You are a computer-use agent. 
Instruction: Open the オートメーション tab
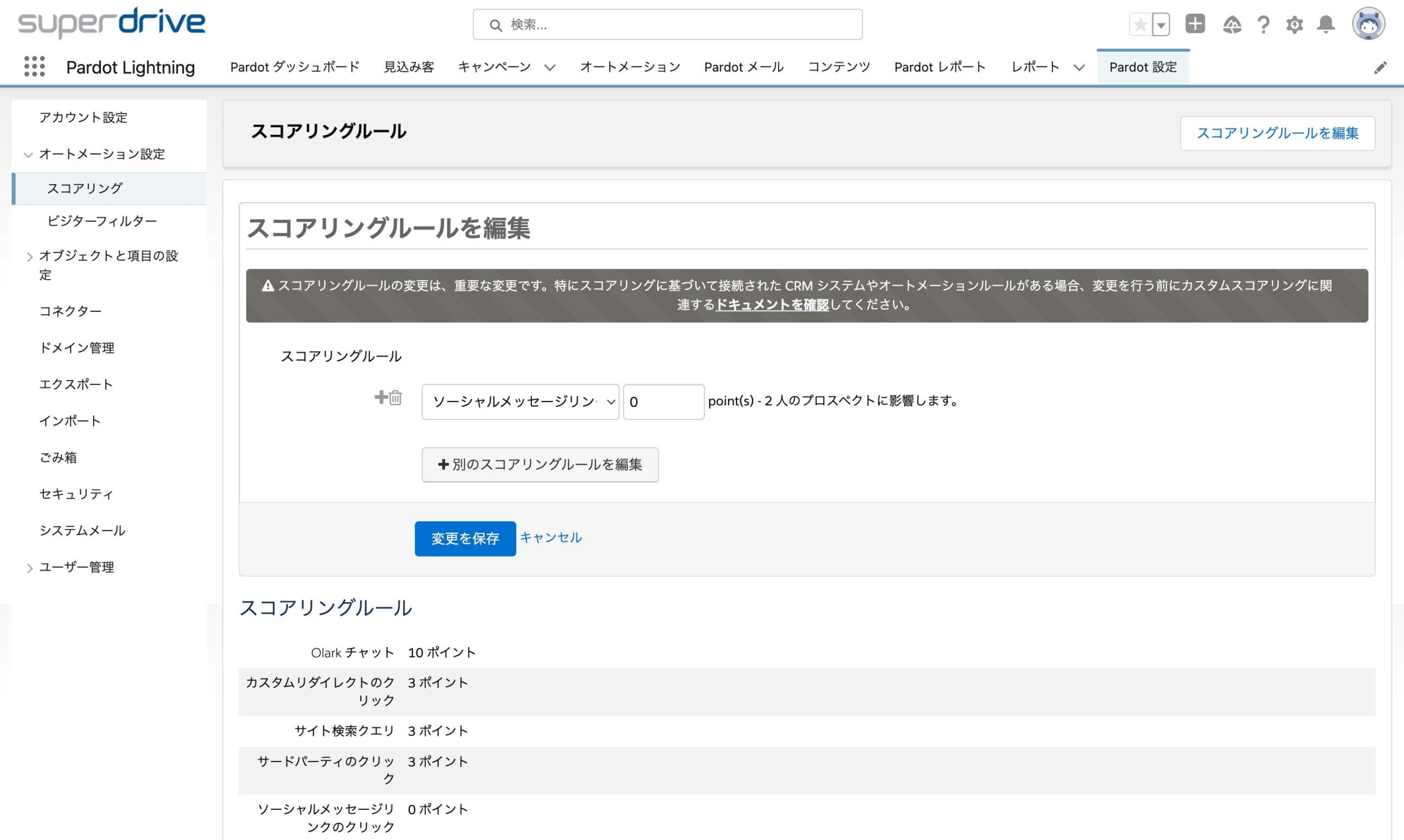630,67
